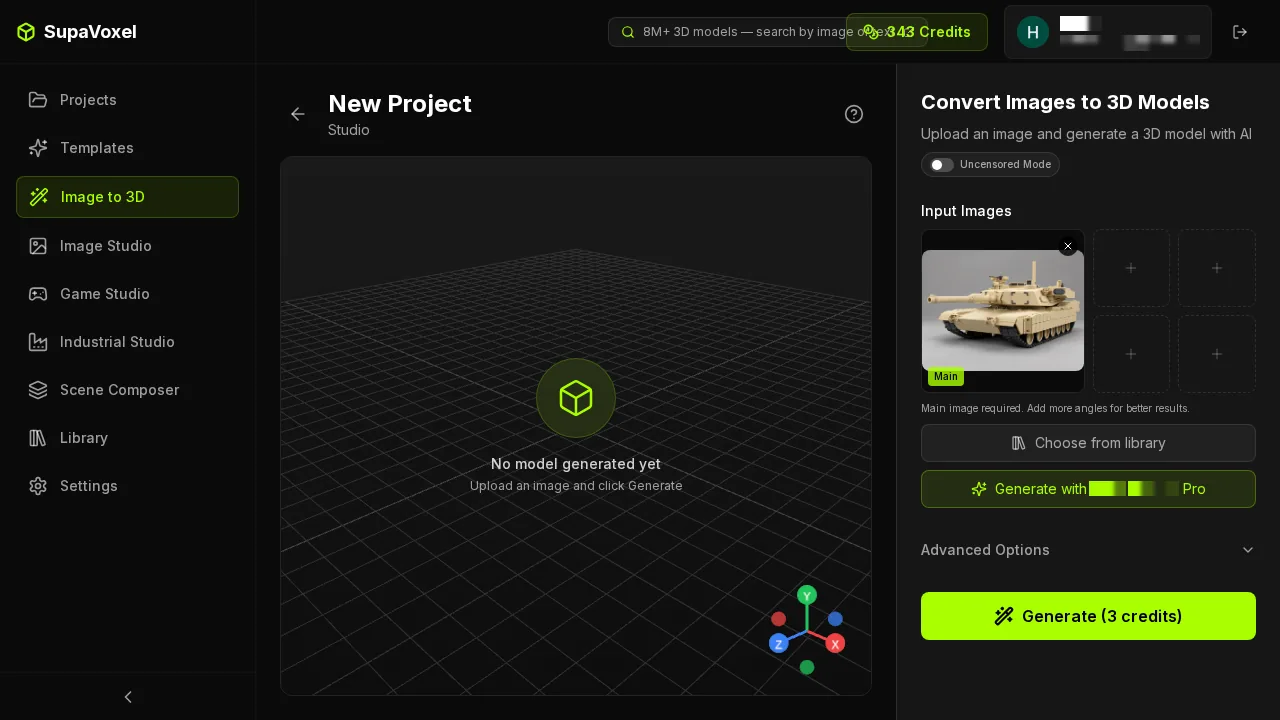Go back with the left arrow icon
The image size is (1280, 720).
pos(298,114)
